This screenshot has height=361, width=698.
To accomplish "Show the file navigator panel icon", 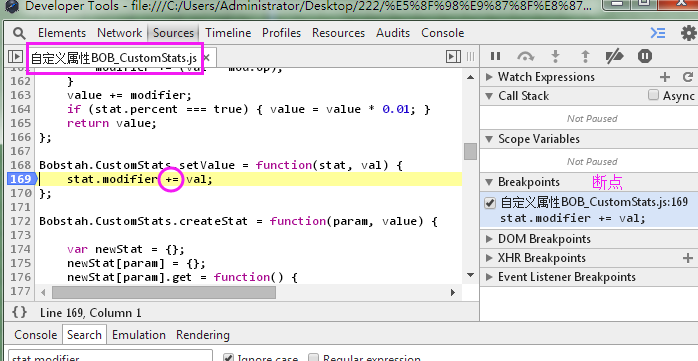I will 15,57.
